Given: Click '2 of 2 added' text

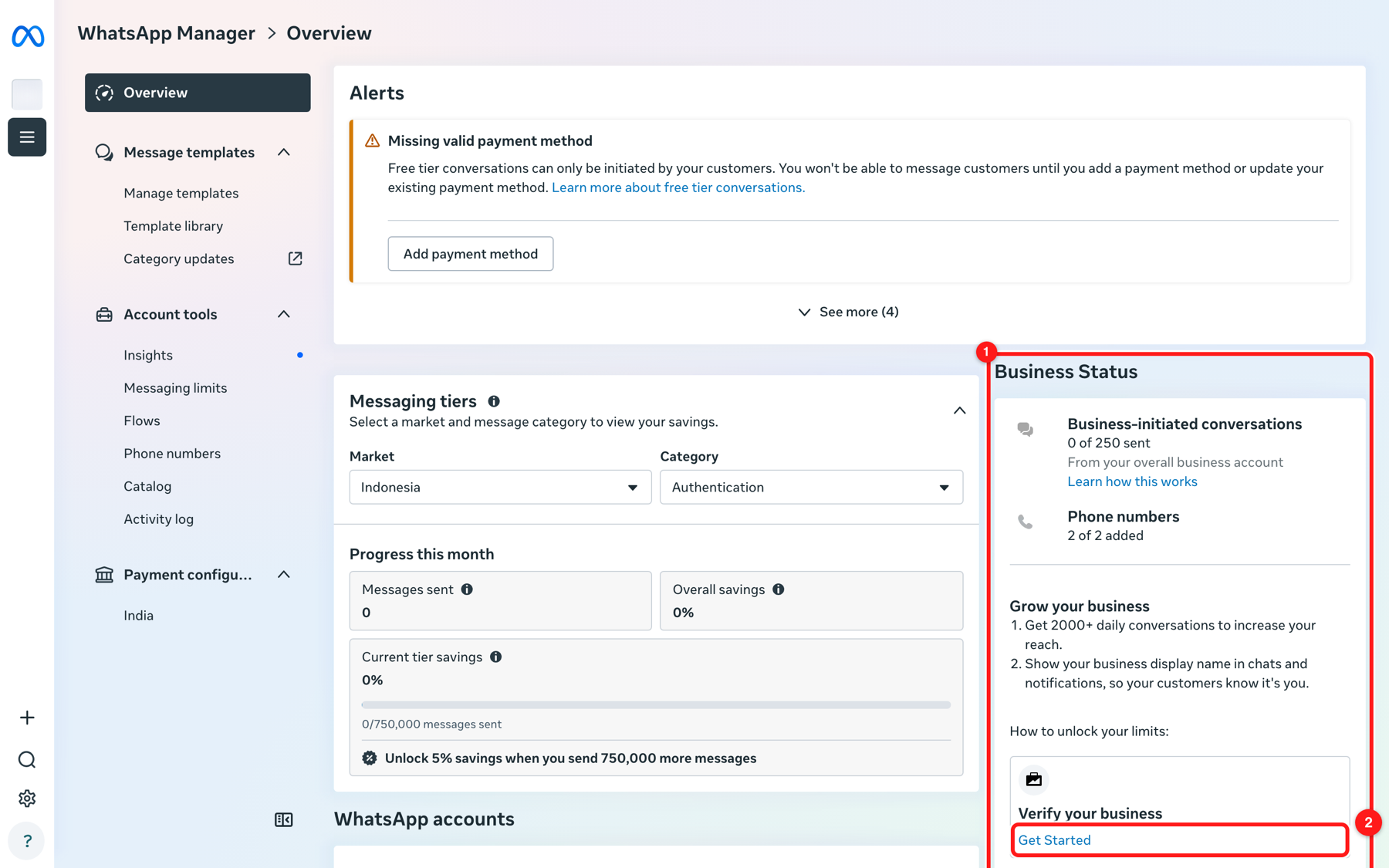Looking at the screenshot, I should (1105, 535).
